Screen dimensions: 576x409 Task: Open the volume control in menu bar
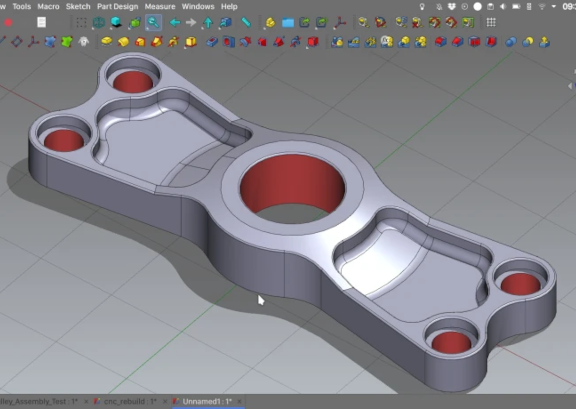[503, 7]
